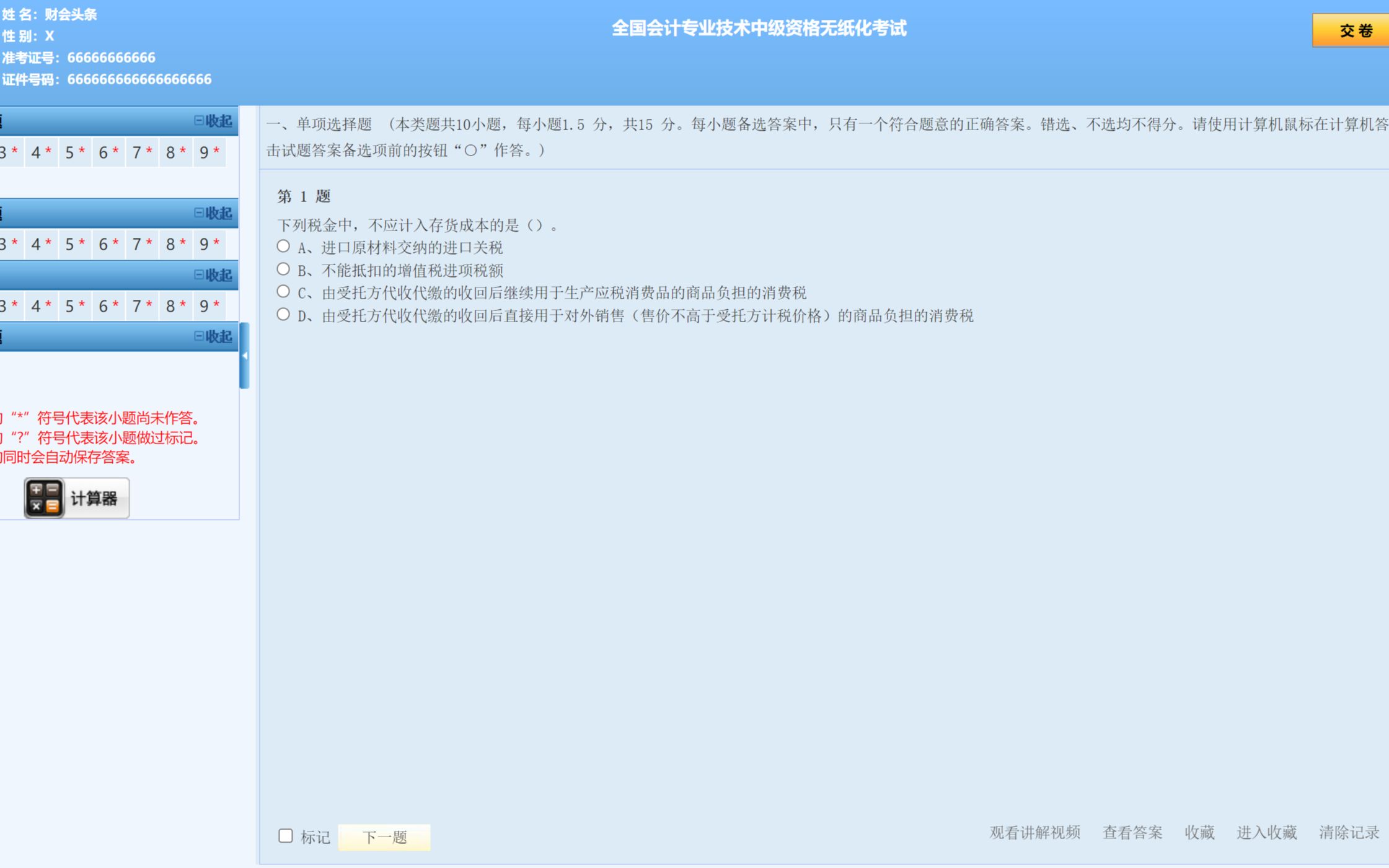
Task: Tick the 标记 mark checkbox
Action: (285, 836)
